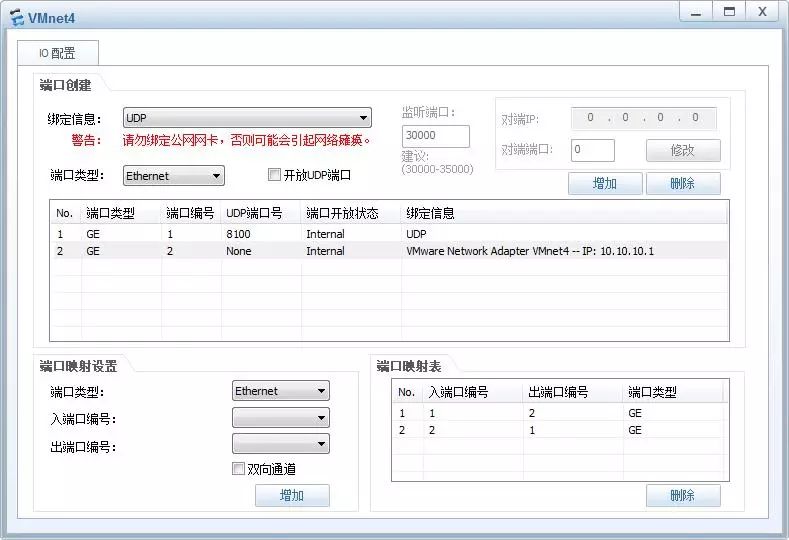Click the 对端IP address field

[644, 118]
